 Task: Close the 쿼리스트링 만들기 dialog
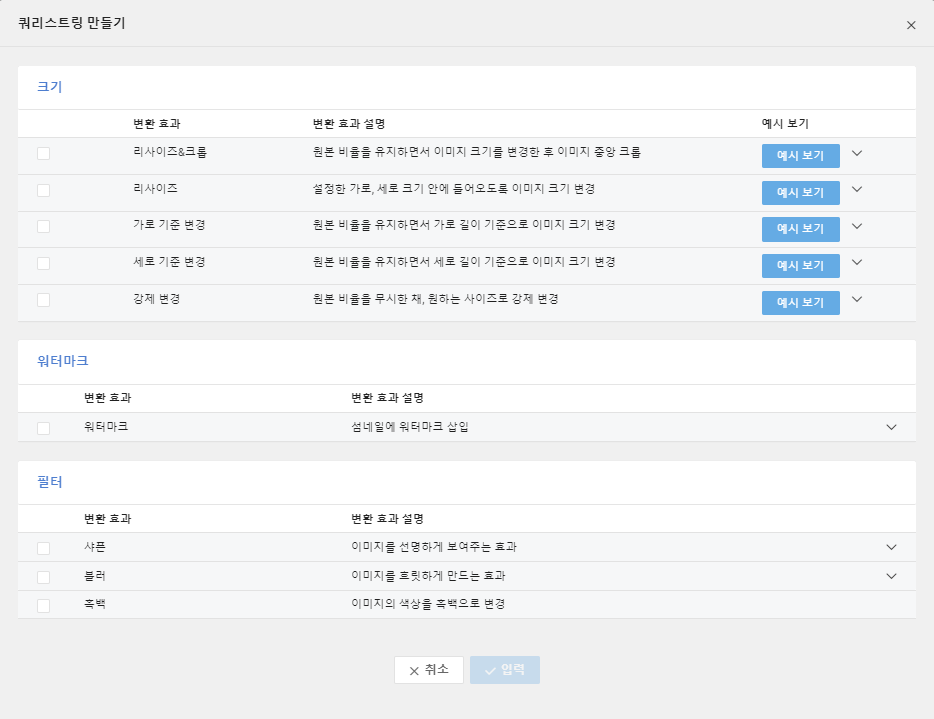click(x=911, y=25)
